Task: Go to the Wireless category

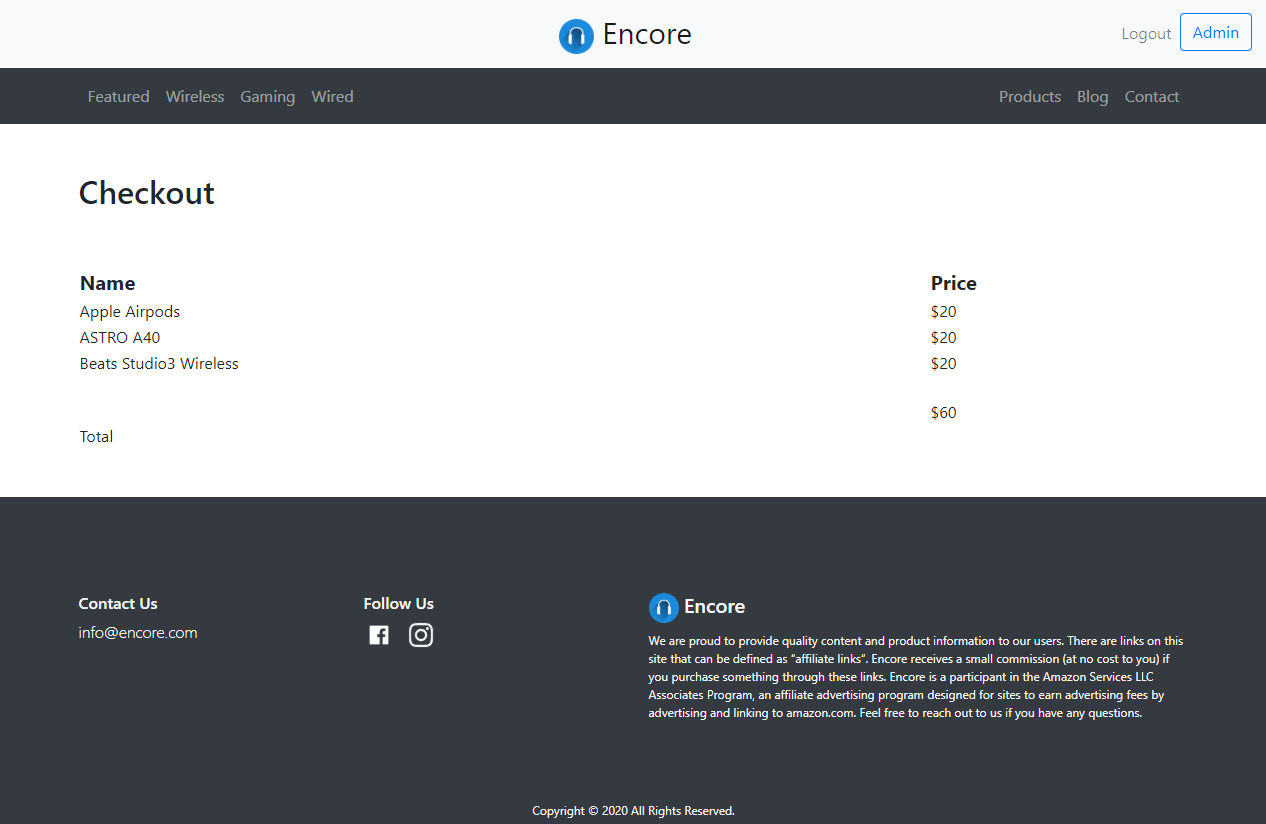Action: pos(195,96)
